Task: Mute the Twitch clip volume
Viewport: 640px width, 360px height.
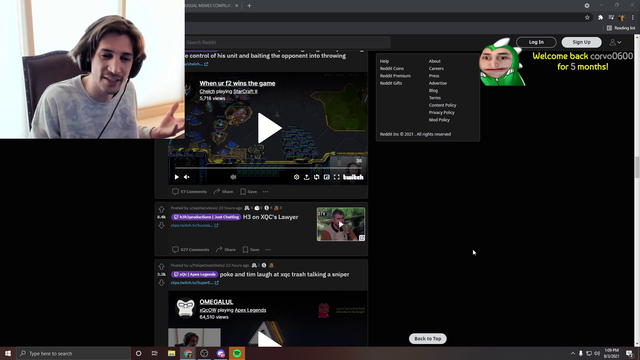Action: point(187,177)
